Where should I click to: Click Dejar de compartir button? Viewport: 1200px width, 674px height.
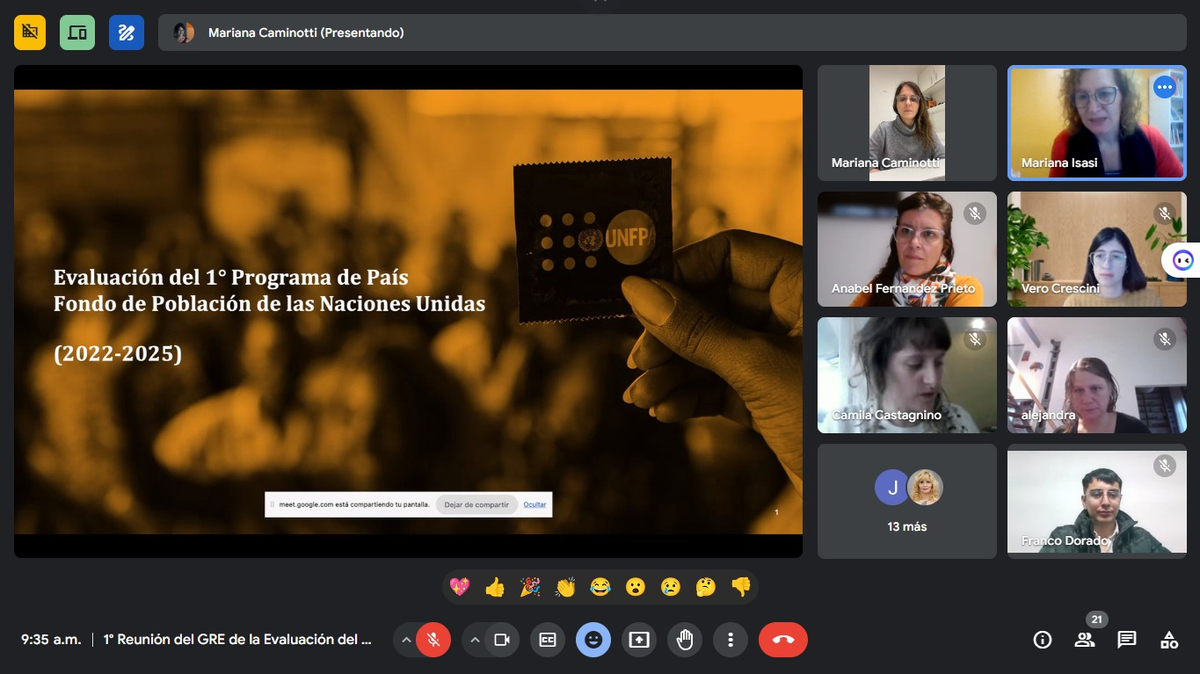tap(477, 504)
